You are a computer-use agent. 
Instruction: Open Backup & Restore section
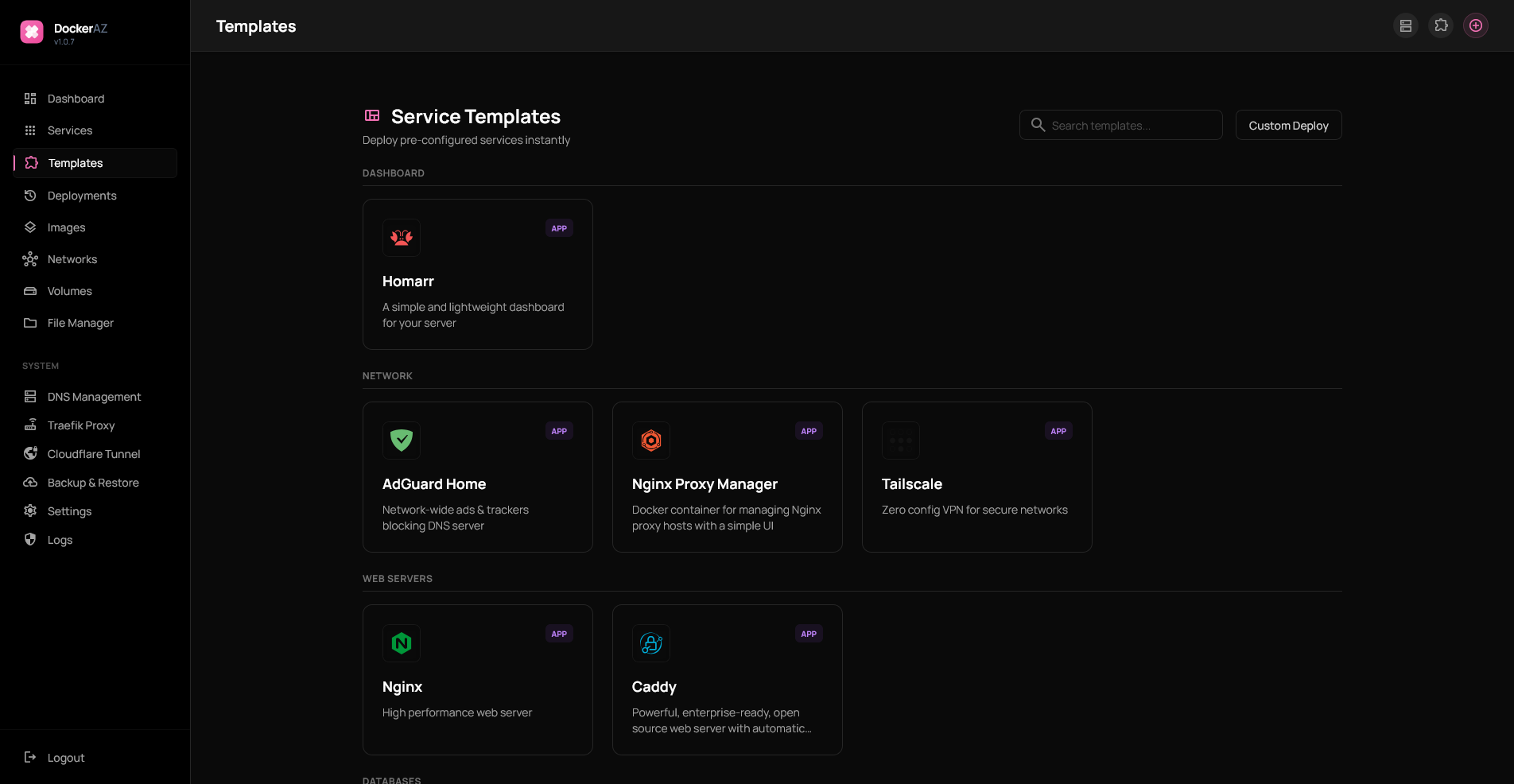point(95,483)
